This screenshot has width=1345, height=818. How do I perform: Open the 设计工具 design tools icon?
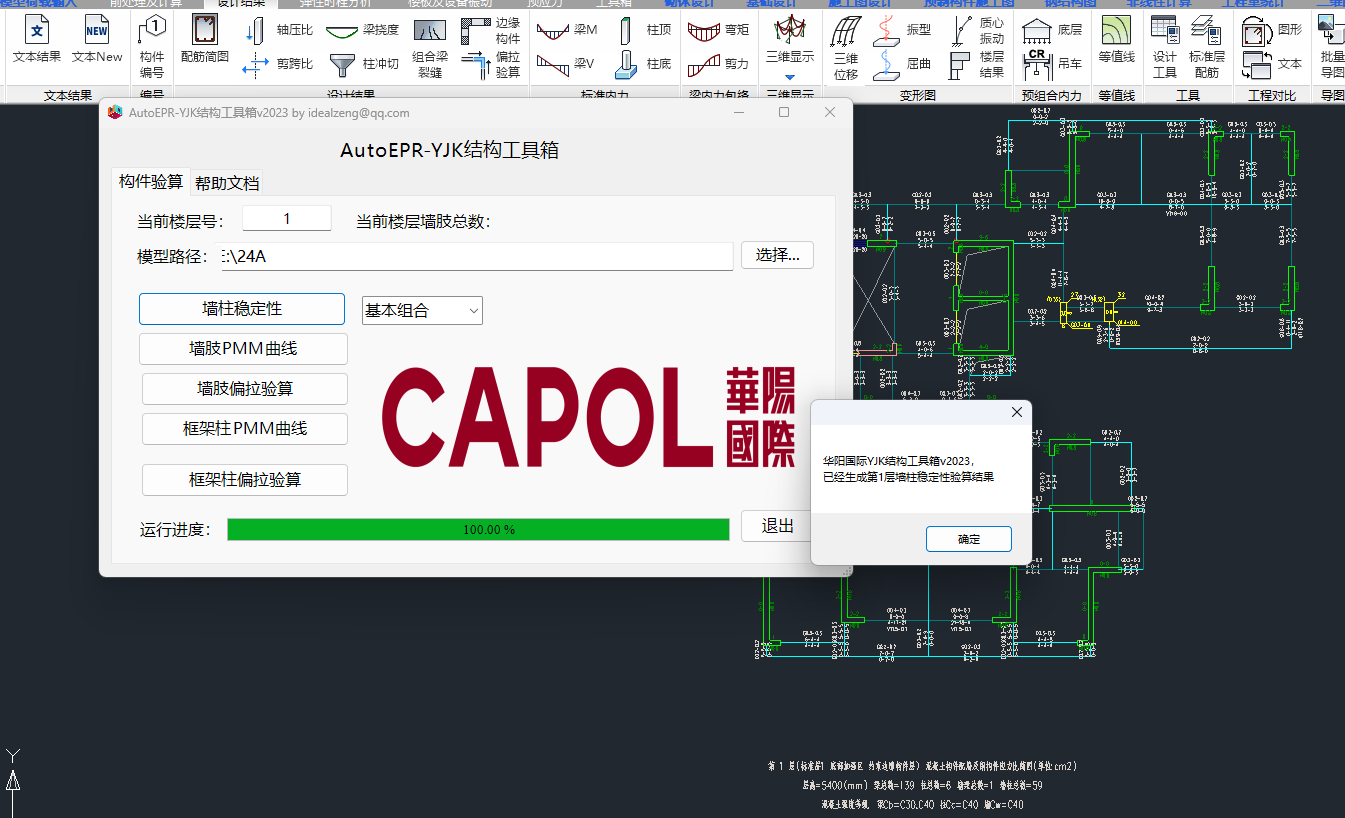click(x=1164, y=46)
